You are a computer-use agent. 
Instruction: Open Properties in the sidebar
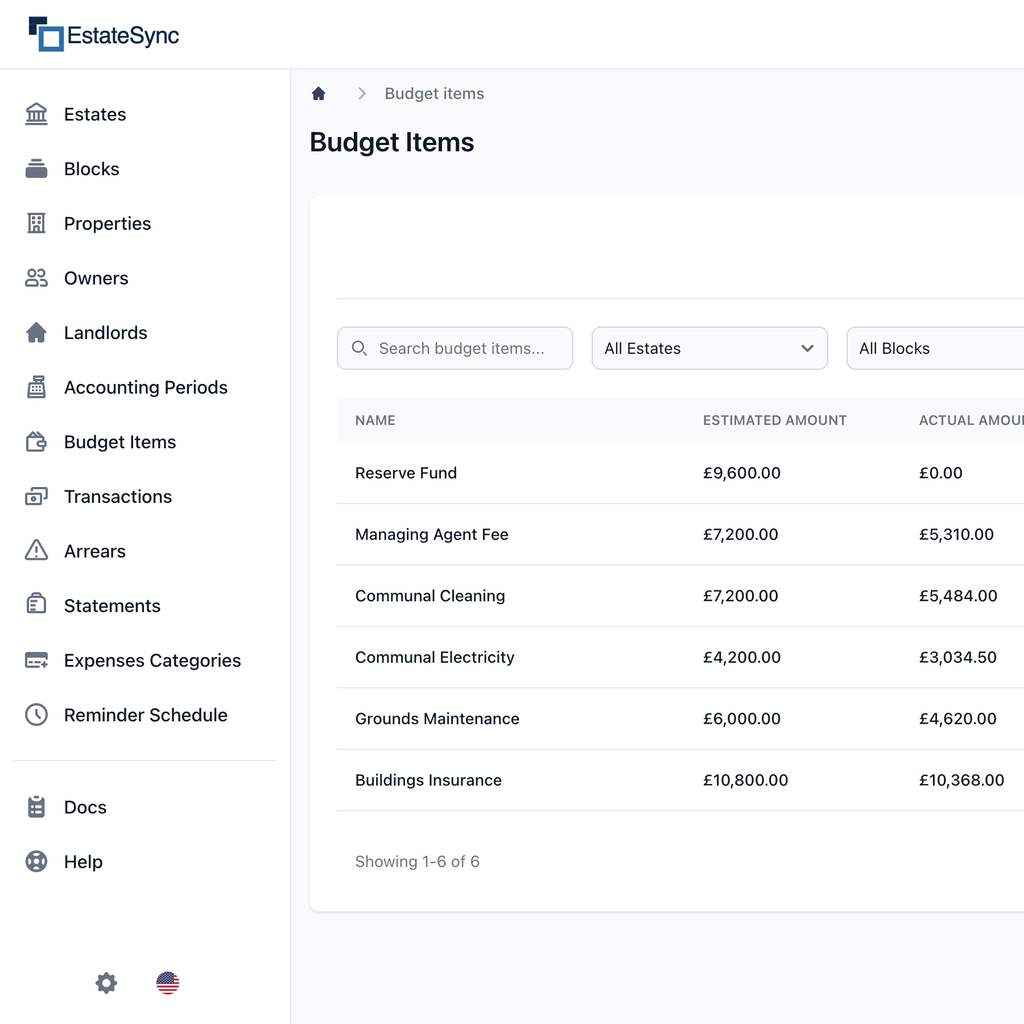(108, 224)
